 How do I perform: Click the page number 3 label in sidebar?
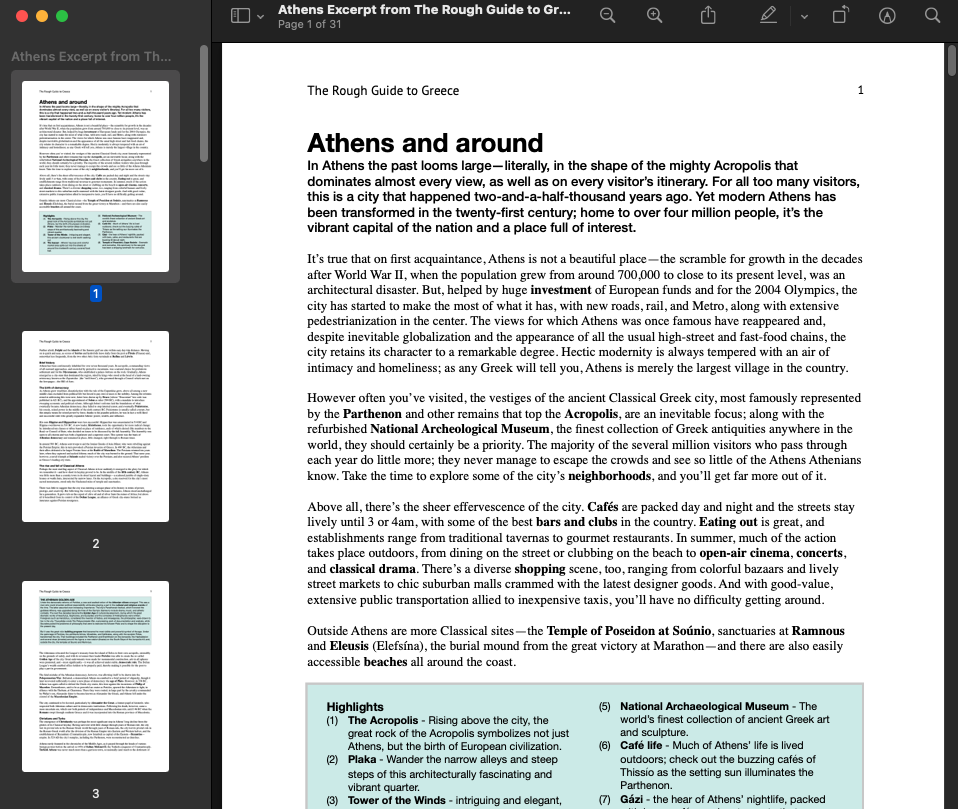click(95, 794)
